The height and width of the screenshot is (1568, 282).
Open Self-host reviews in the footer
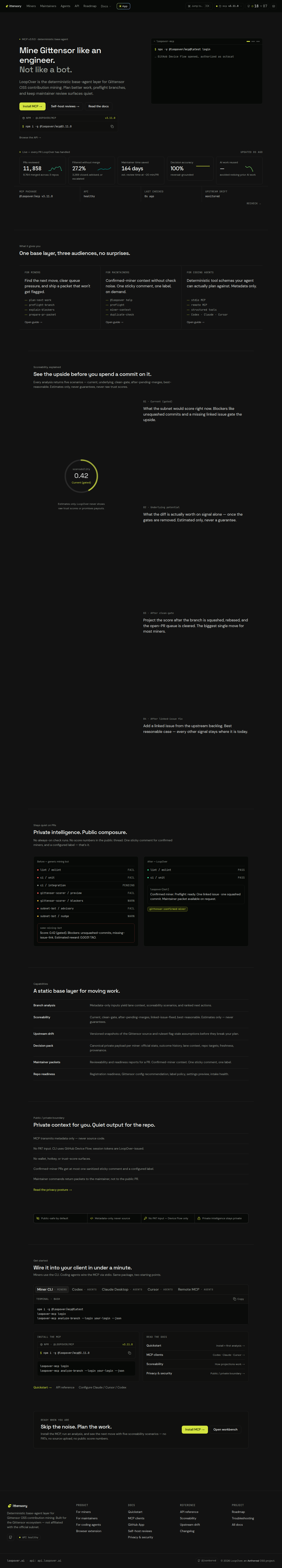tap(140, 1531)
